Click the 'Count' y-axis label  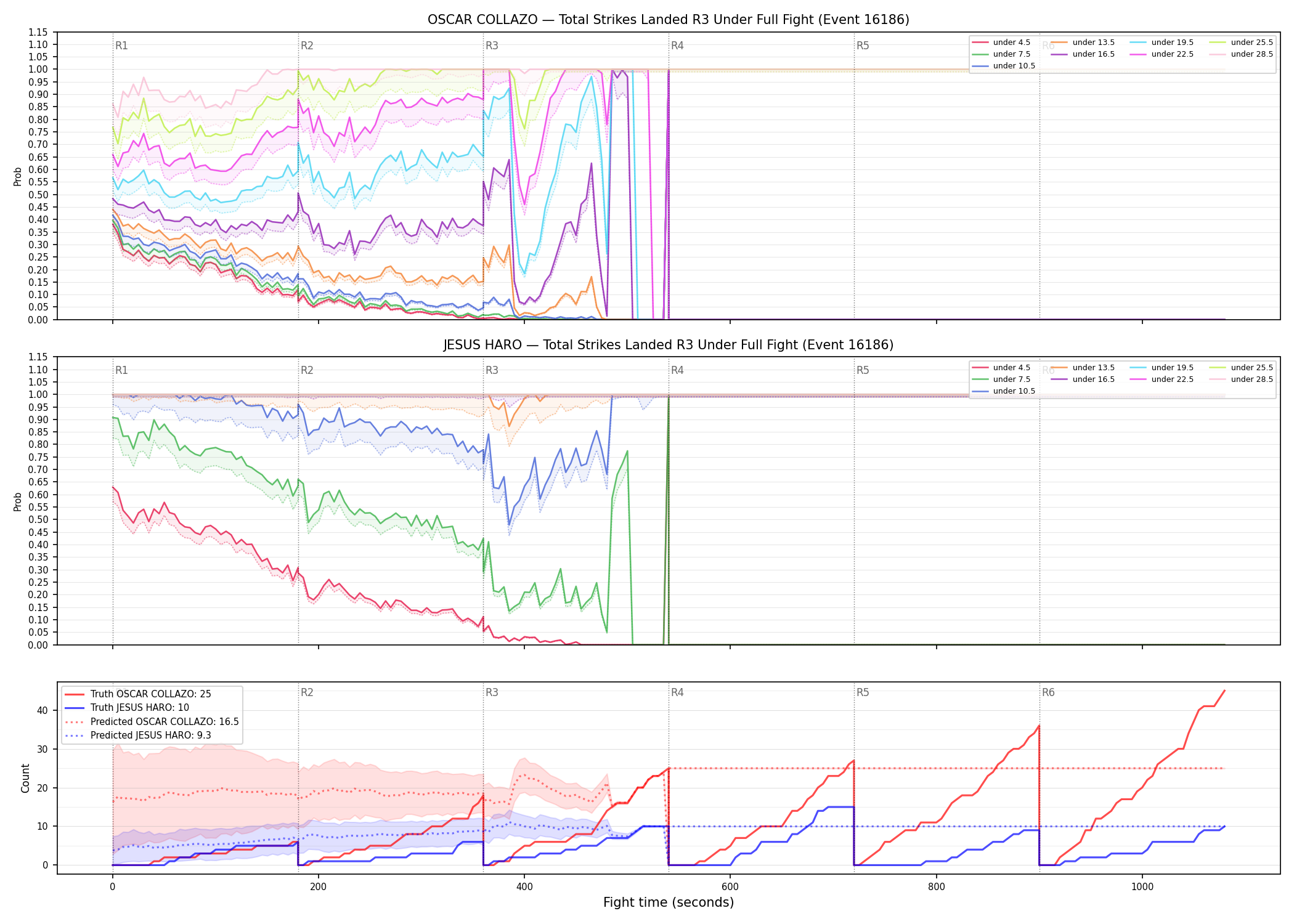point(25,778)
